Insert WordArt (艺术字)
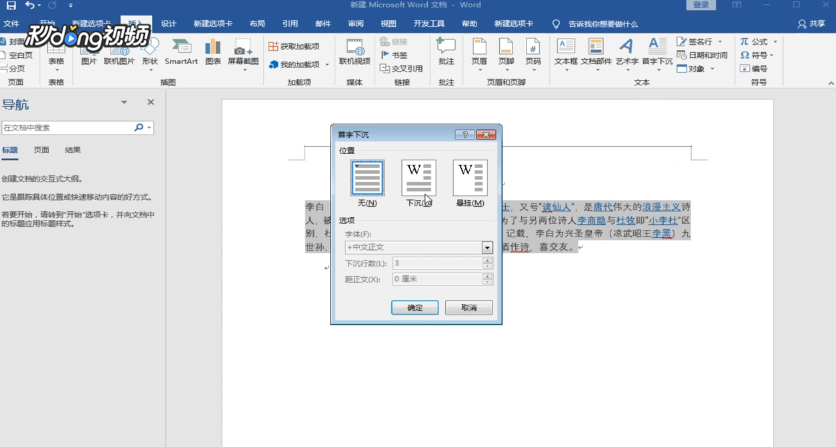Image resolution: width=836 pixels, height=447 pixels. tap(626, 54)
